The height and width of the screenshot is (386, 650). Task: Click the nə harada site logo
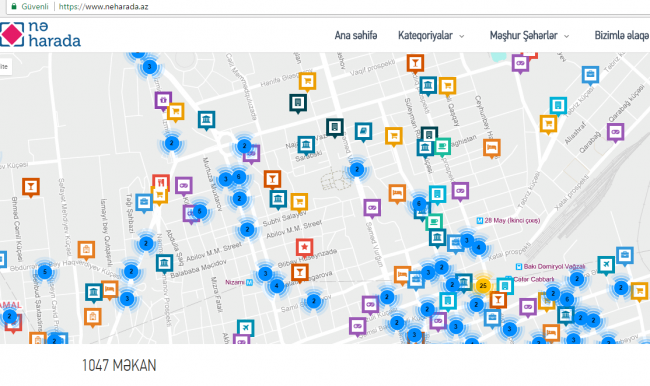click(x=40, y=34)
